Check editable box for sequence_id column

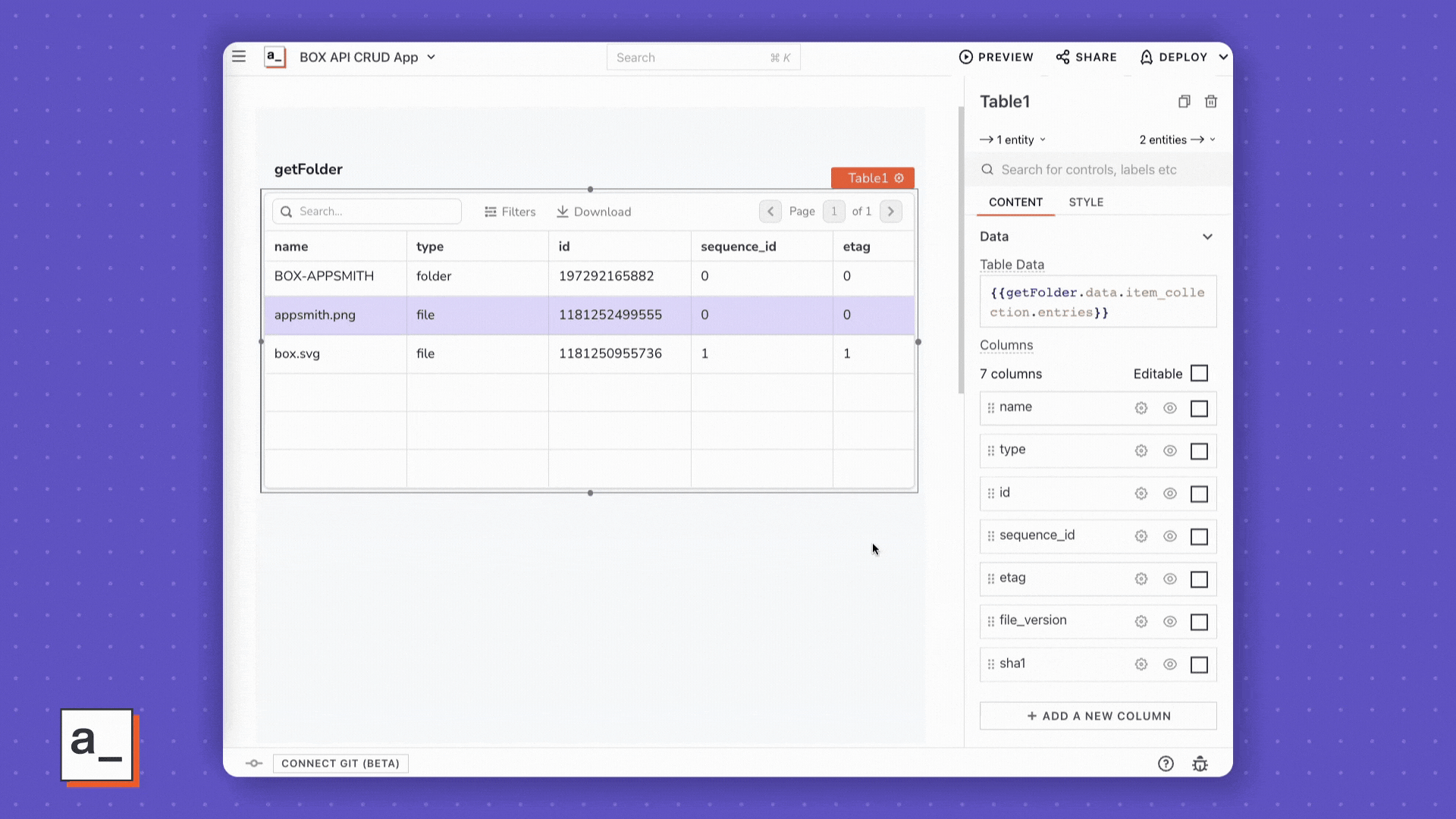(x=1199, y=537)
